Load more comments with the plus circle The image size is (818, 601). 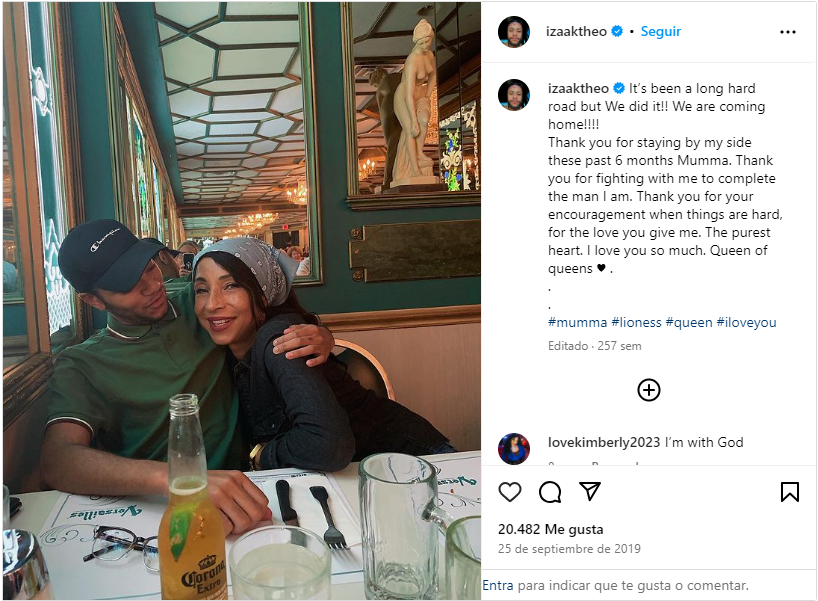pos(649,390)
